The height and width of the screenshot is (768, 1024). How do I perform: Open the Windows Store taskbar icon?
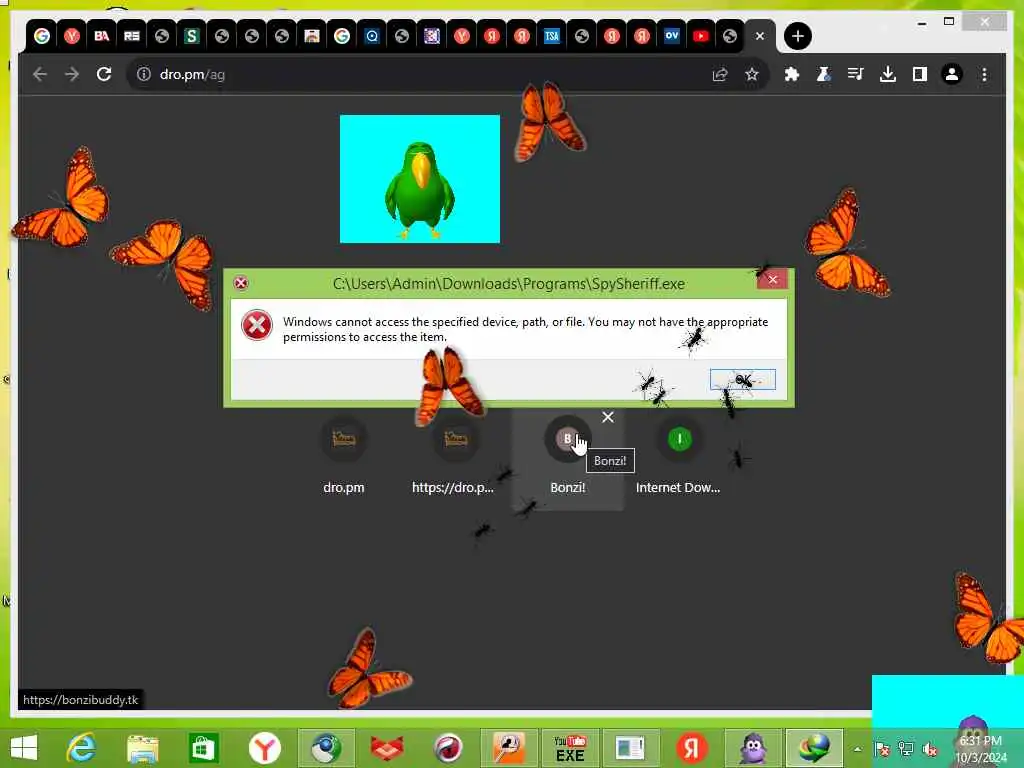pos(203,748)
